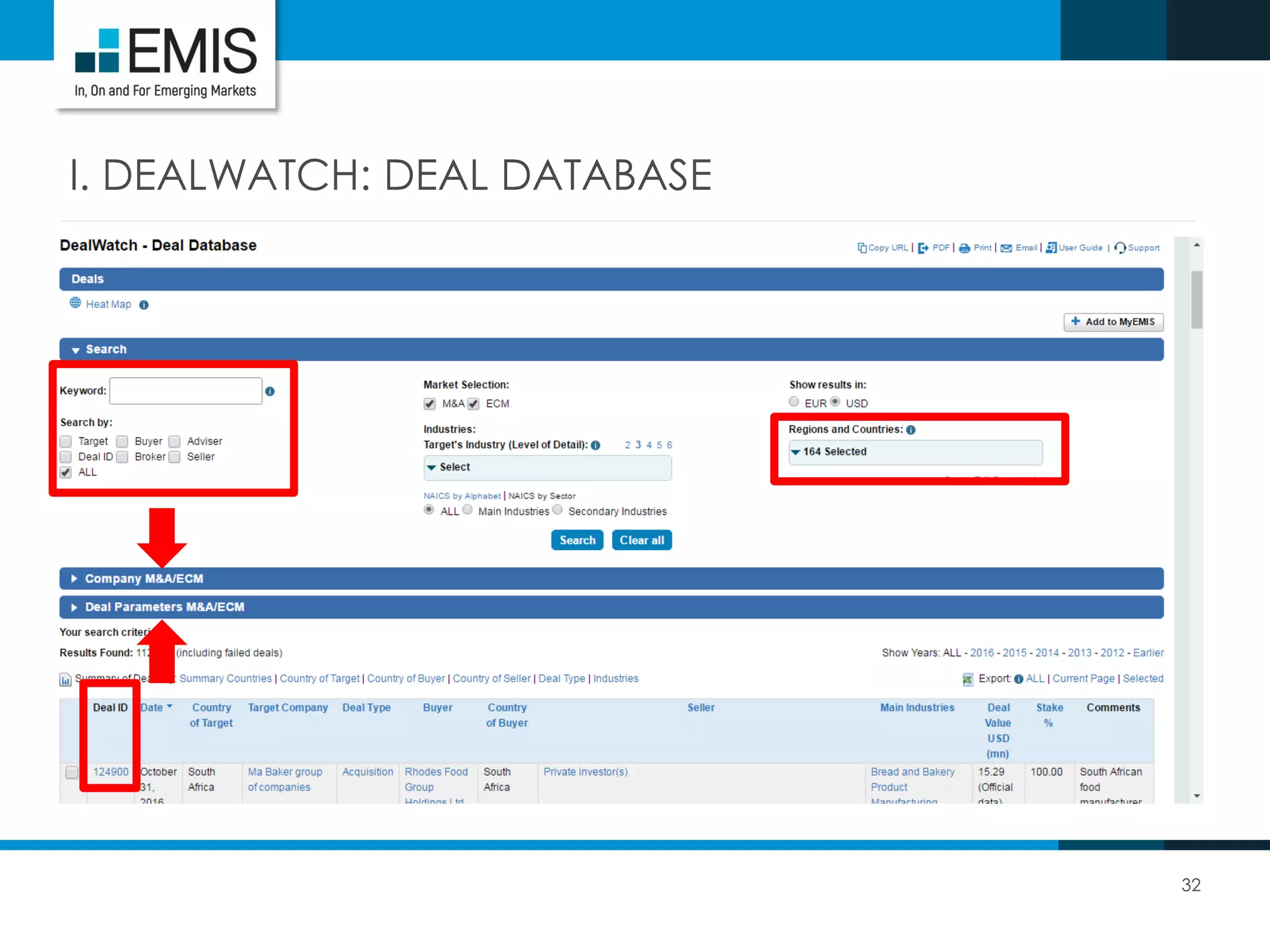The height and width of the screenshot is (952, 1270).
Task: Tick the Seller search-by checkbox
Action: (x=174, y=457)
